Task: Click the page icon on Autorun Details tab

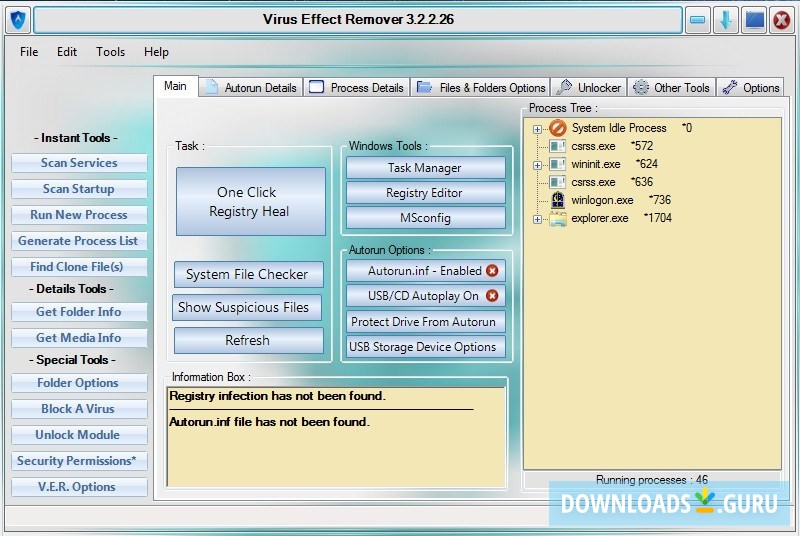Action: pos(211,87)
